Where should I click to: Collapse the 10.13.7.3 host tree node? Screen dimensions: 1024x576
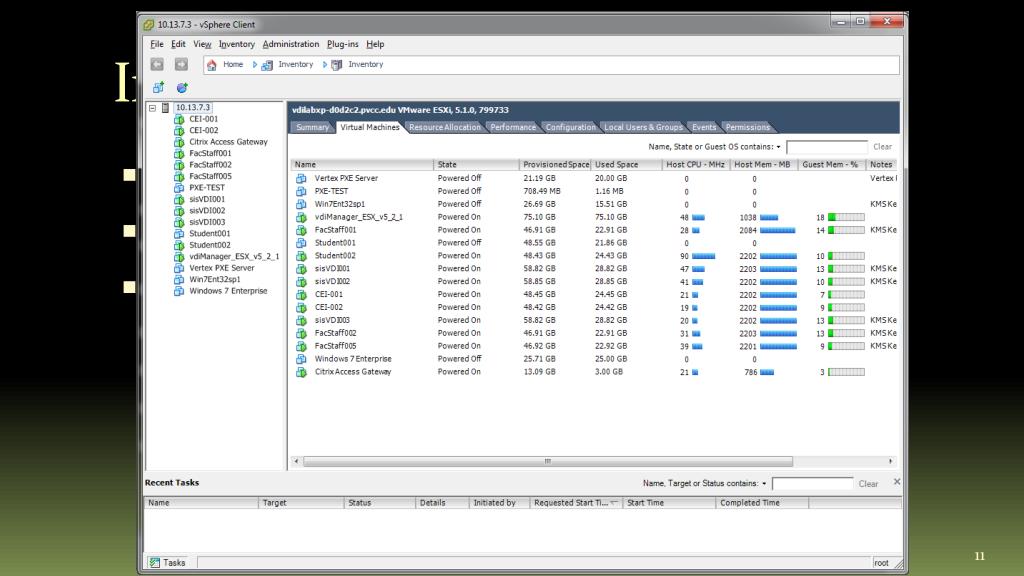click(152, 108)
